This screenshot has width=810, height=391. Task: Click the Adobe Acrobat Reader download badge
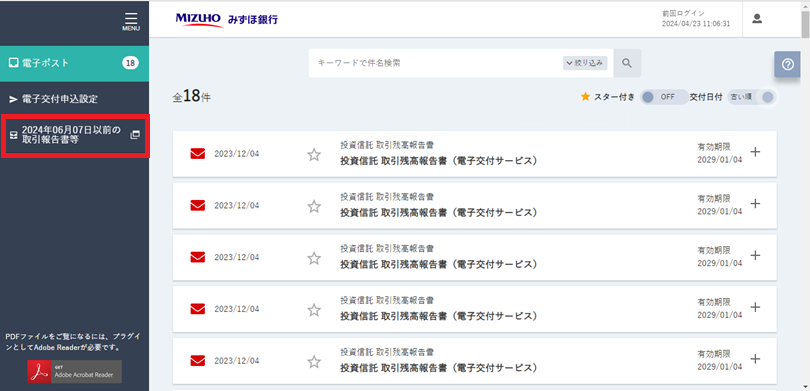(74, 371)
